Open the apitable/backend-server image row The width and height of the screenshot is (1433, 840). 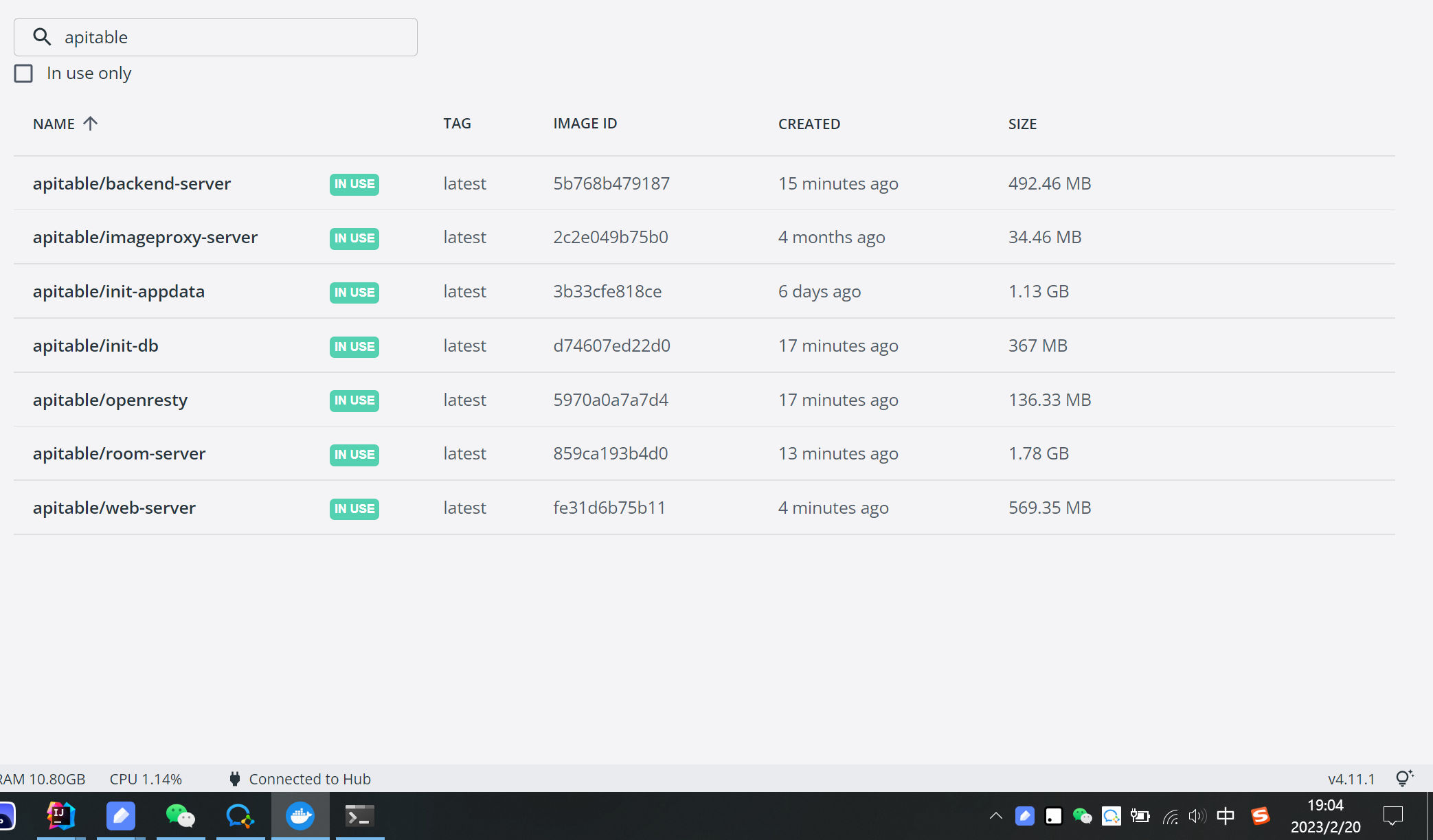[132, 183]
